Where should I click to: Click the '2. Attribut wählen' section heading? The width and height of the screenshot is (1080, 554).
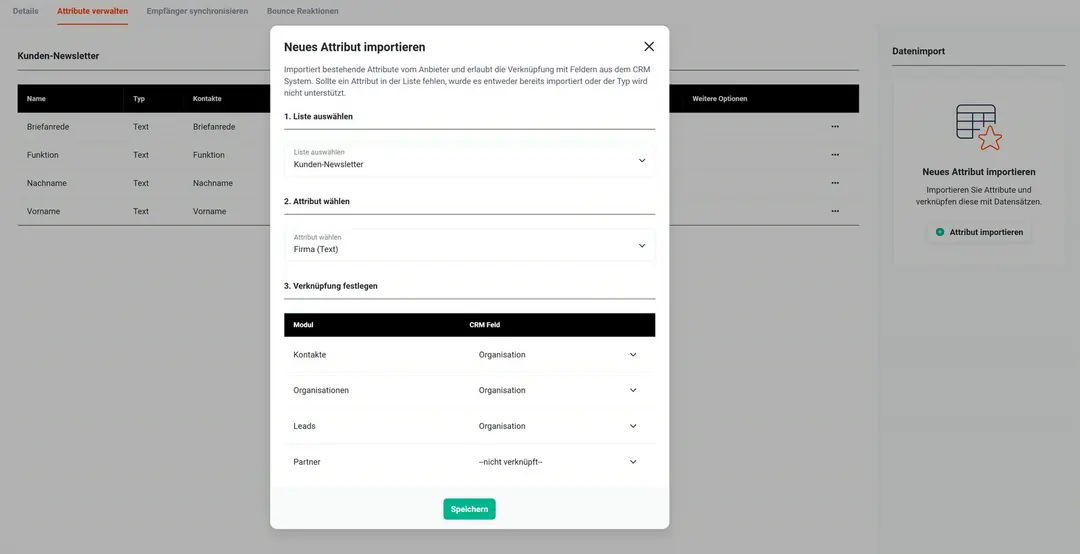click(317, 201)
